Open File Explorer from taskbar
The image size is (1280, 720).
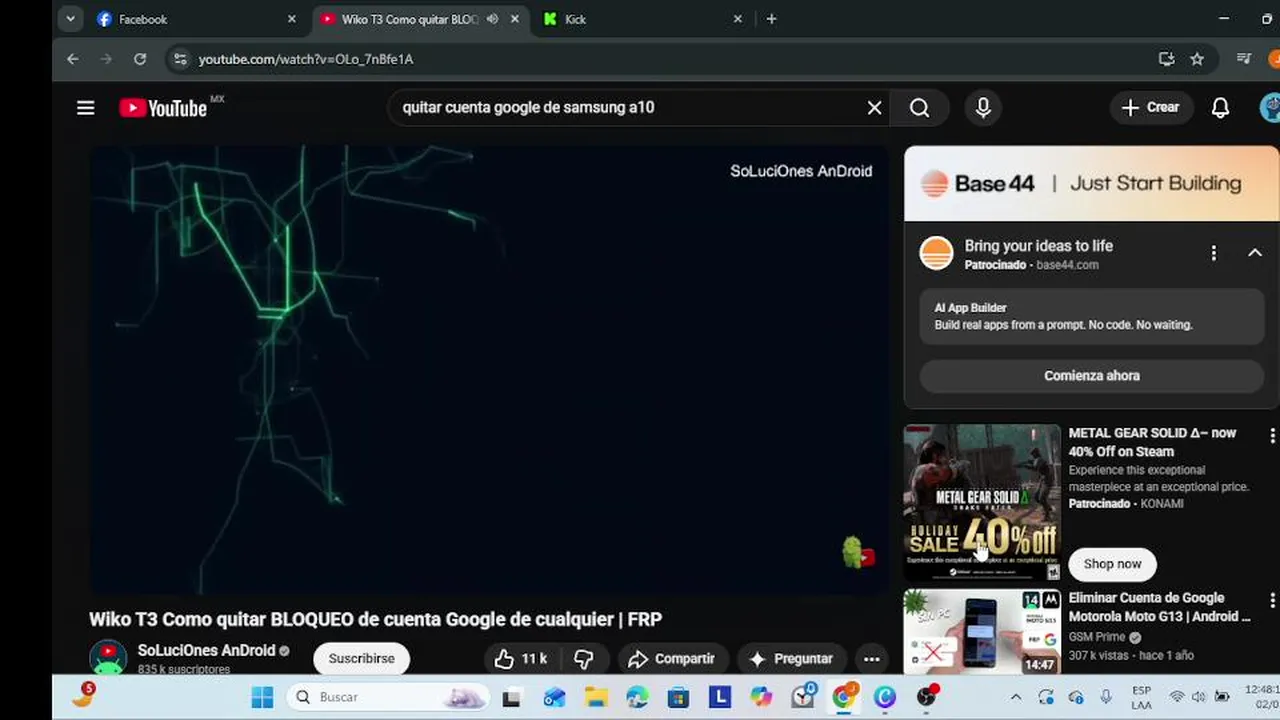tap(596, 697)
